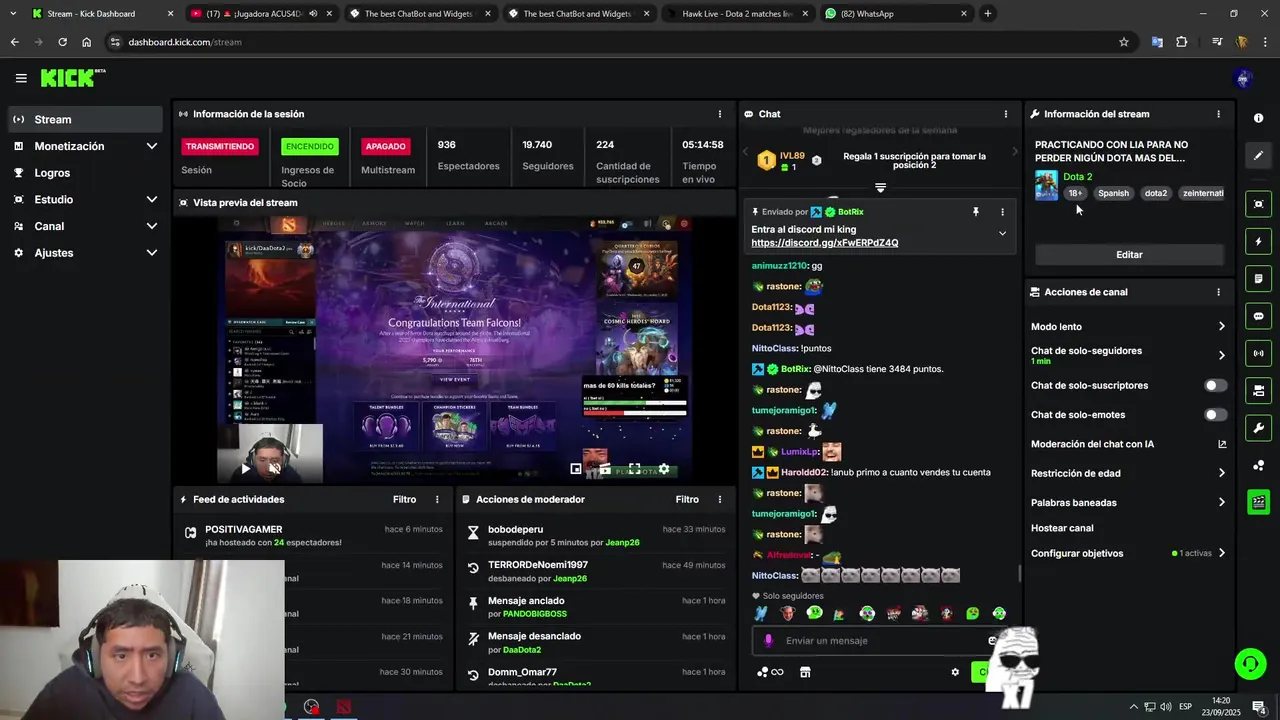Click the green clapperboard clip icon
The height and width of the screenshot is (720, 1280).
[1258, 502]
